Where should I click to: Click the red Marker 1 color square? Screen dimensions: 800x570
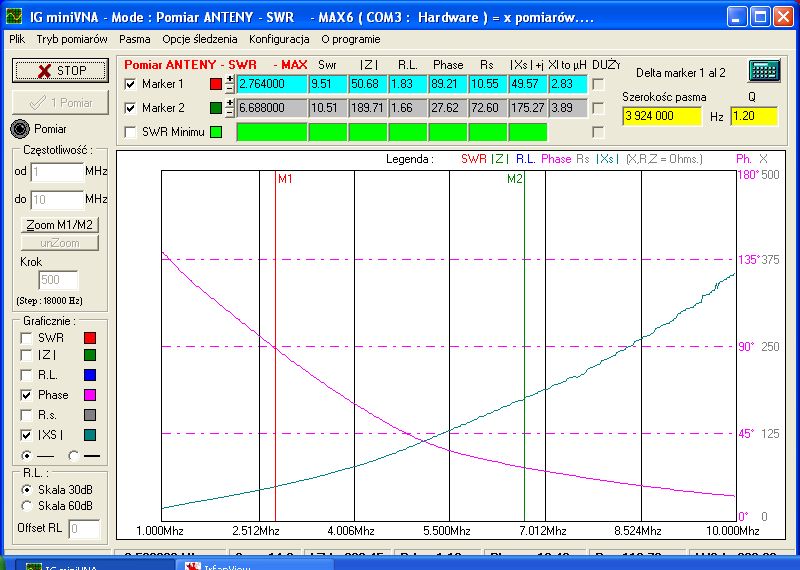click(x=216, y=84)
